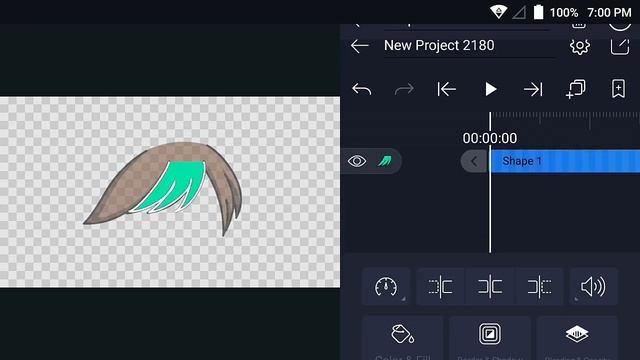Collapse Shape 1 clip with the left chevron
The width and height of the screenshot is (640, 360).
474,161
